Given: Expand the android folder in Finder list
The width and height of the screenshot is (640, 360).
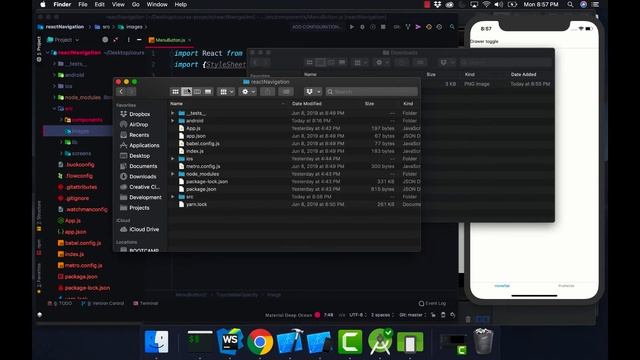Looking at the screenshot, I should [x=173, y=121].
